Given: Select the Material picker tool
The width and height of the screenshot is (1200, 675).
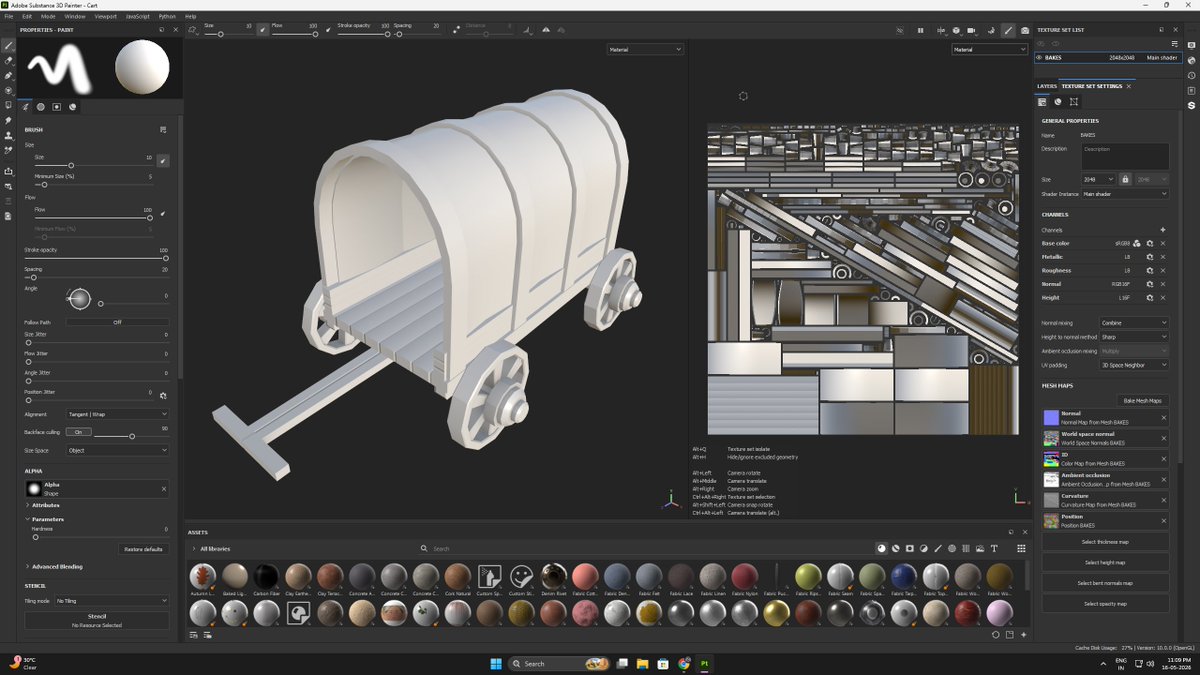Looking at the screenshot, I should [8, 150].
